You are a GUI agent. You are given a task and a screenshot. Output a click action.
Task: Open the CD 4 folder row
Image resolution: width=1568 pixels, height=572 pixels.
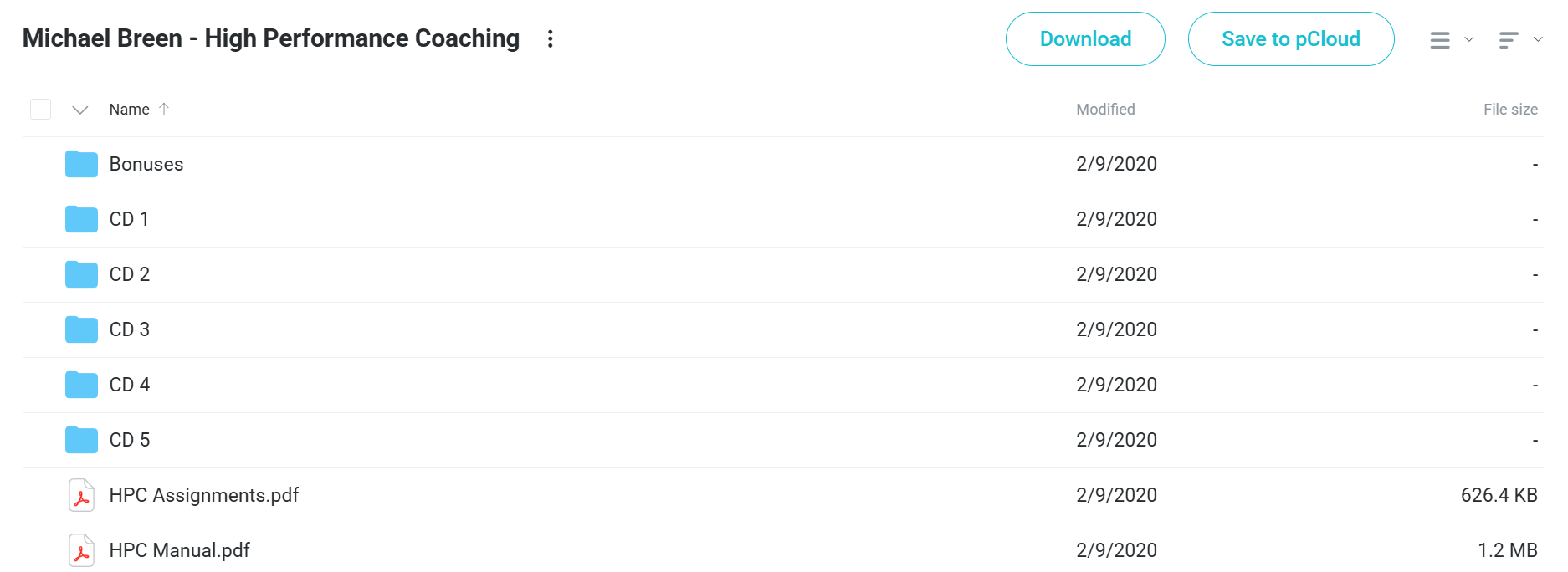pyautogui.click(x=783, y=385)
